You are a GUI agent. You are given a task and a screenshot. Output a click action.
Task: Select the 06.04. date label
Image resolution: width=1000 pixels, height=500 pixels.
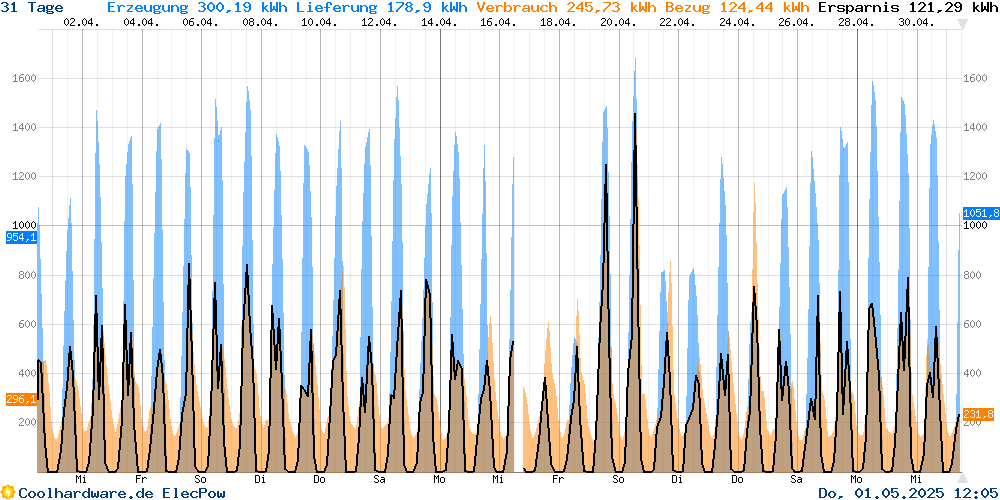click(x=200, y=22)
